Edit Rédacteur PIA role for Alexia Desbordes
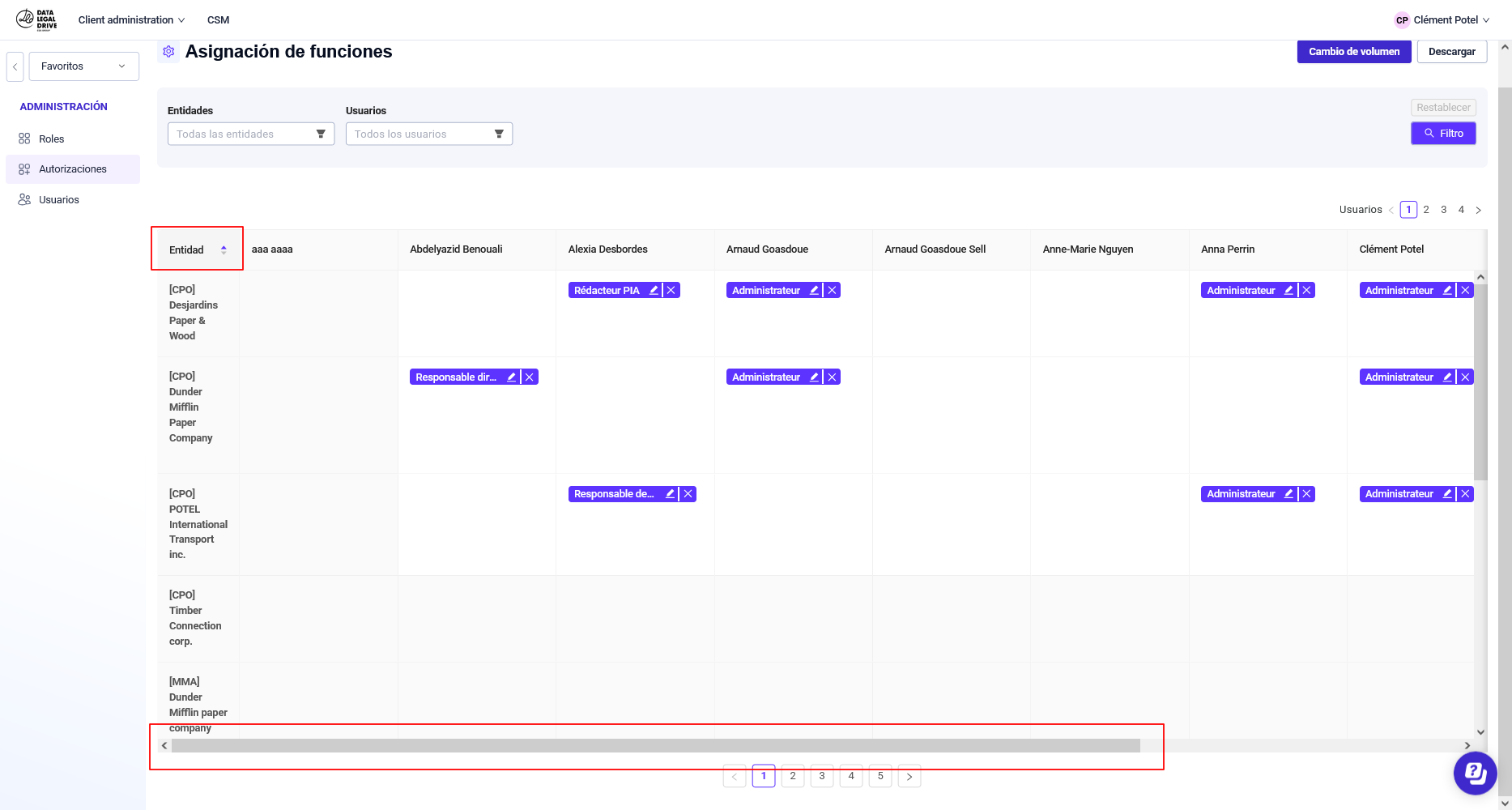Screen dimensions: 1512x810 point(654,290)
